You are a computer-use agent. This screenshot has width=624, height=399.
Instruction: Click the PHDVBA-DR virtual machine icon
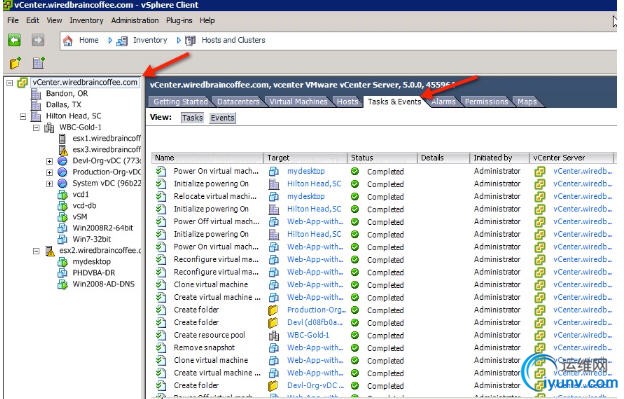pyautogui.click(x=62, y=273)
